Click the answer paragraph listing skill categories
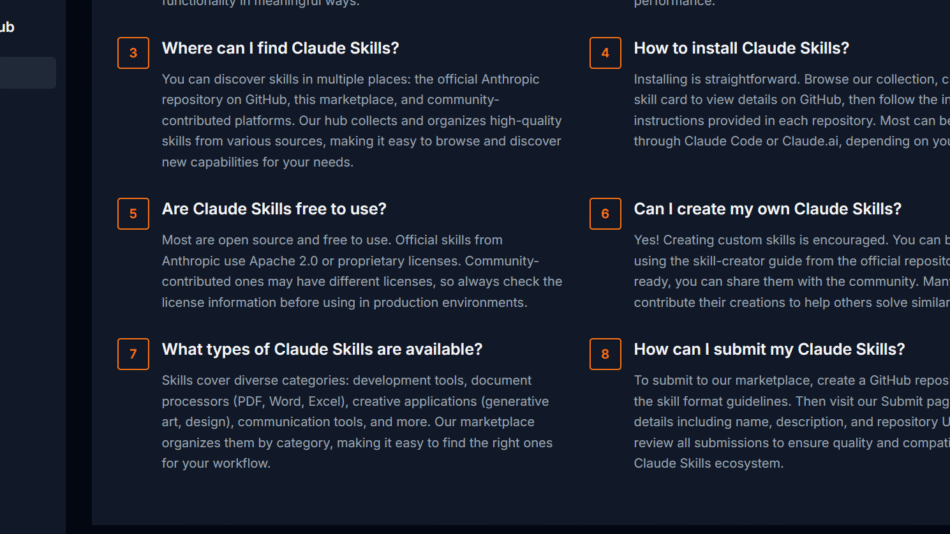The width and height of the screenshot is (950, 534). tap(357, 421)
